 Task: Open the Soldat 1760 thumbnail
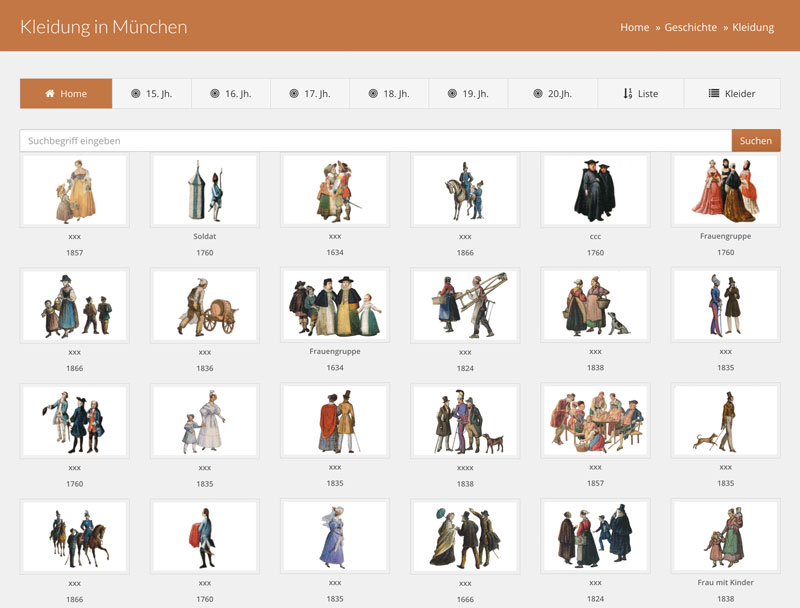click(x=205, y=190)
